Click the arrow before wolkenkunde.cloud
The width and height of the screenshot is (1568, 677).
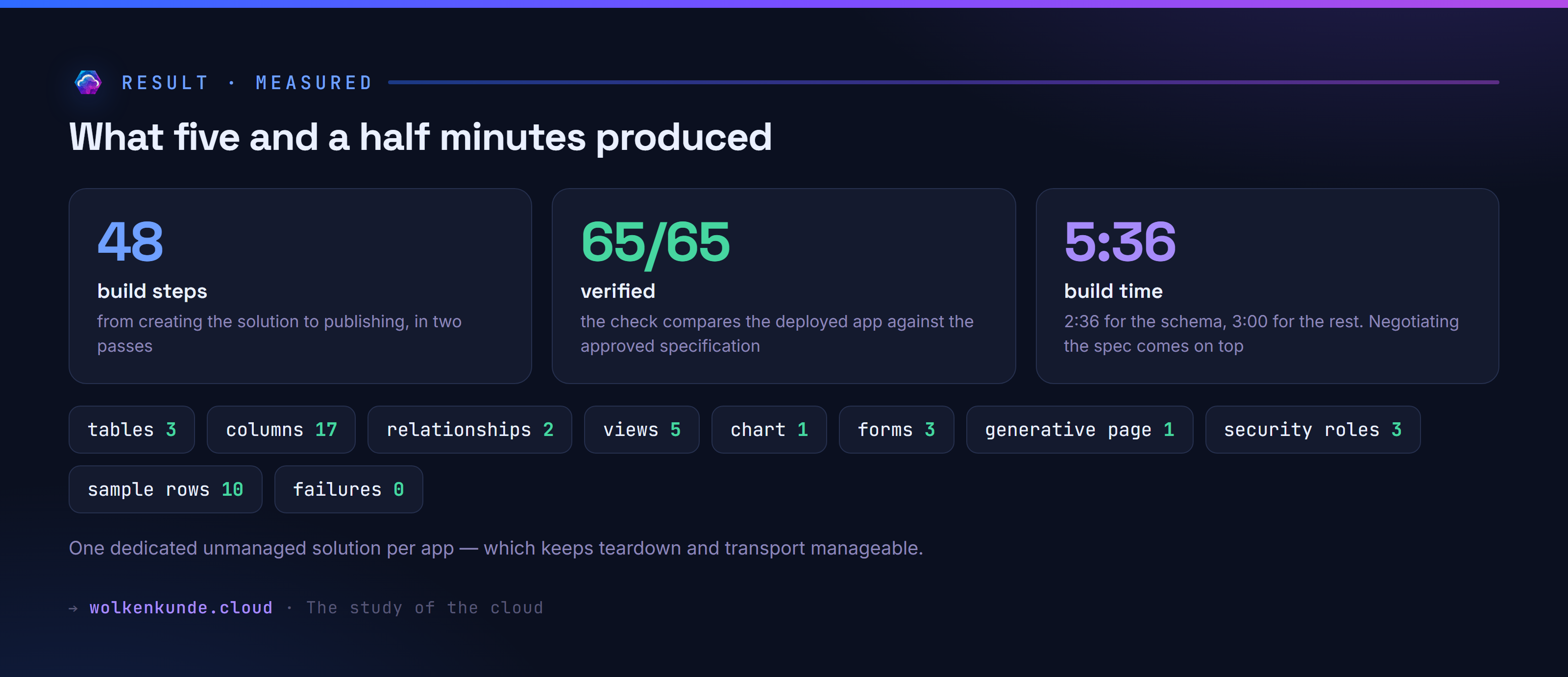coord(73,608)
